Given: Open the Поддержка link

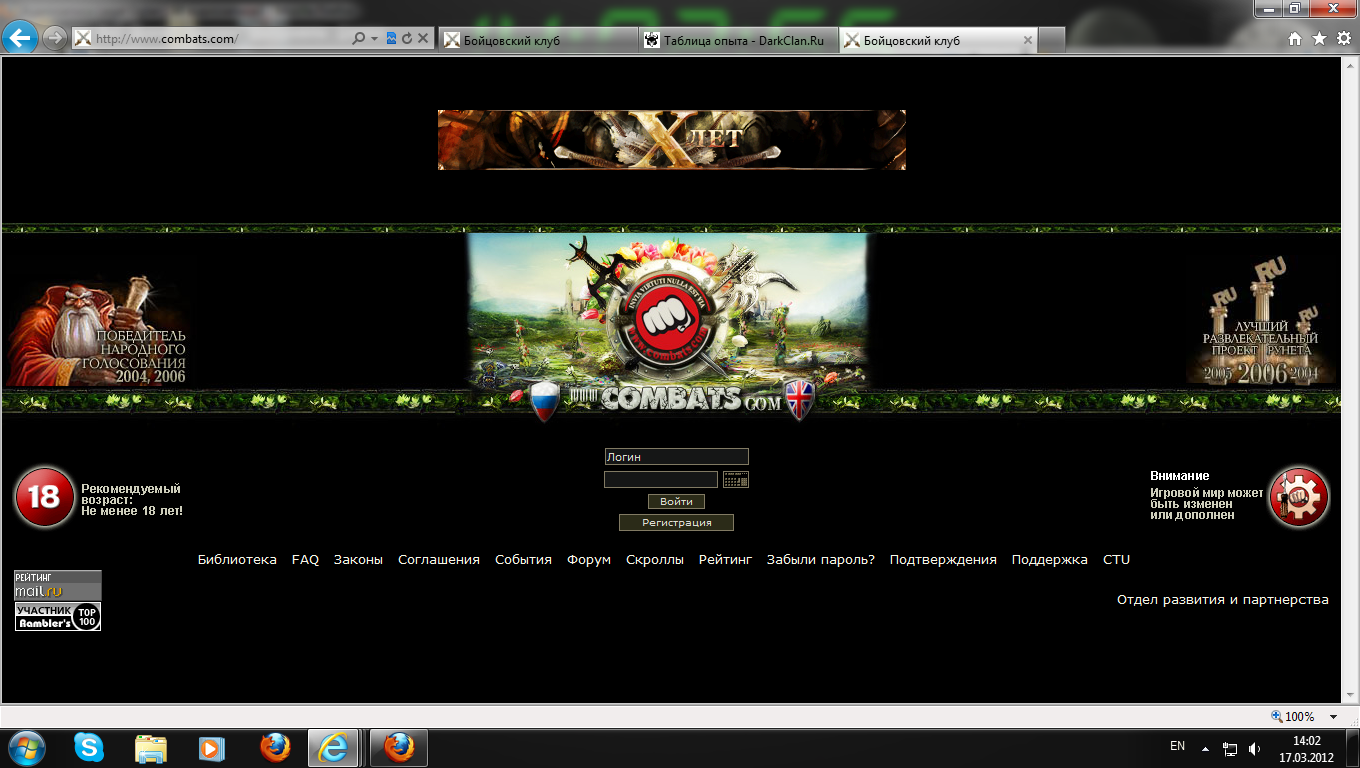Looking at the screenshot, I should (1050, 560).
